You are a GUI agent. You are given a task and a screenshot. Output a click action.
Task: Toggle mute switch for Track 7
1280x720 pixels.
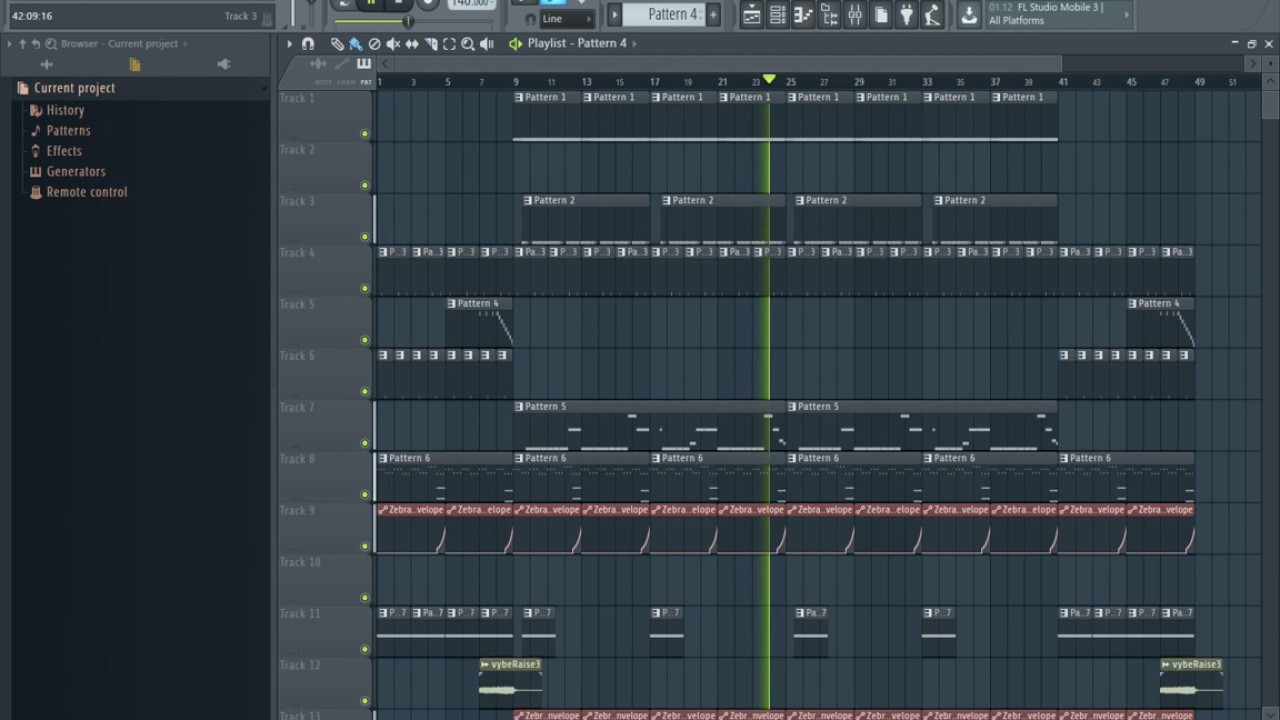click(364, 443)
